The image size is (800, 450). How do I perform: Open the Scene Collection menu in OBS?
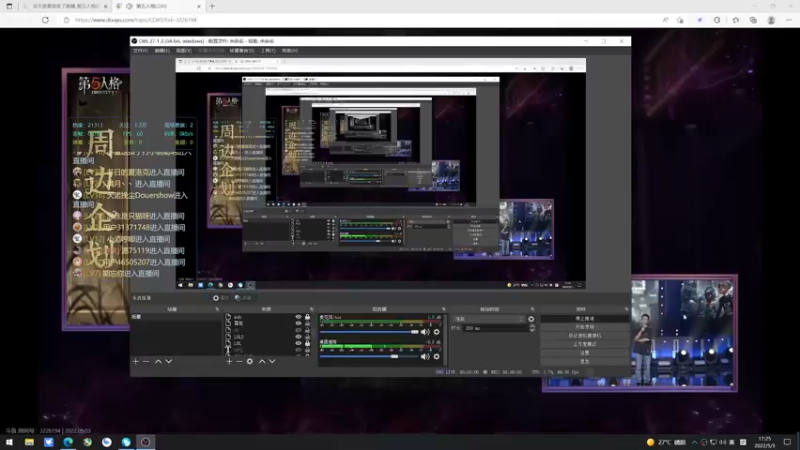tap(242, 51)
